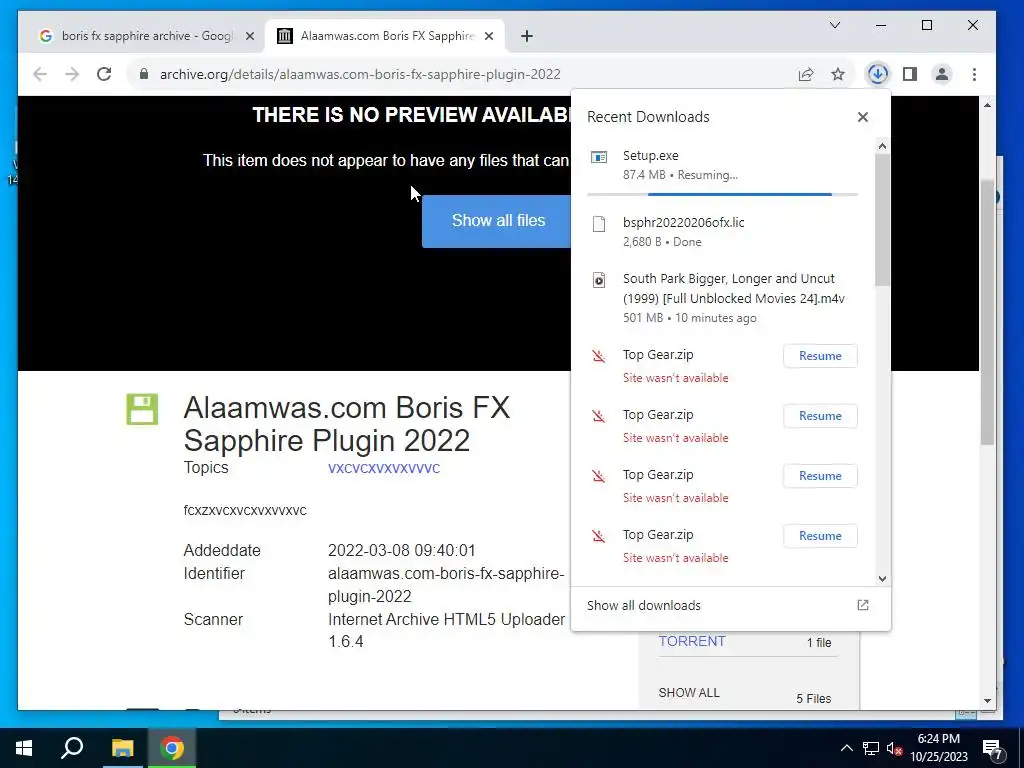Click the downloads list scroll-up arrow
The width and height of the screenshot is (1024, 768).
tap(882, 146)
